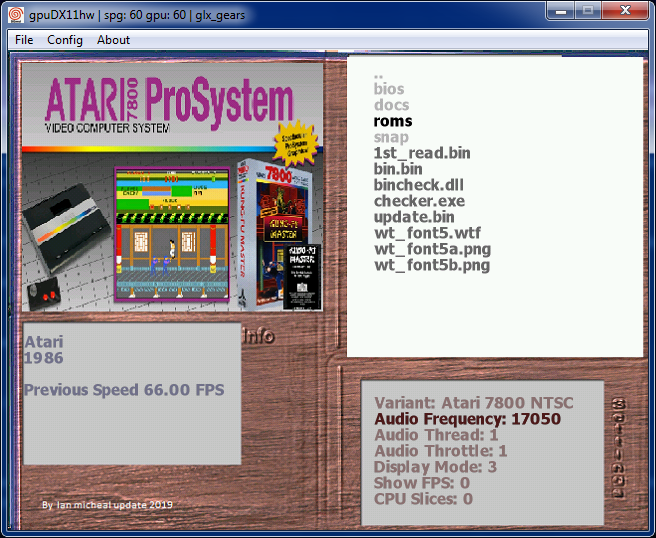The image size is (656, 538).
Task: Open the About menu
Action: point(113,40)
